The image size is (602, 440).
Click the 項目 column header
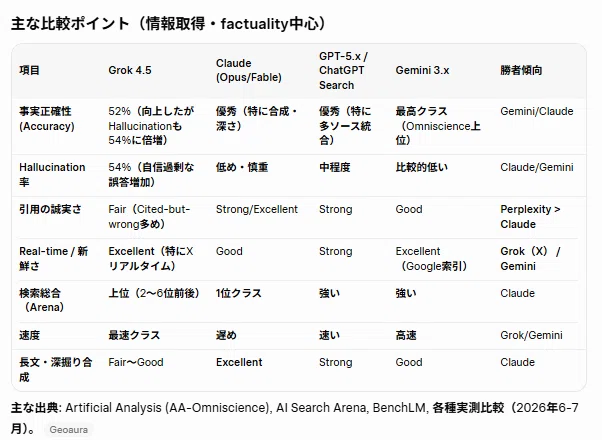coord(30,70)
